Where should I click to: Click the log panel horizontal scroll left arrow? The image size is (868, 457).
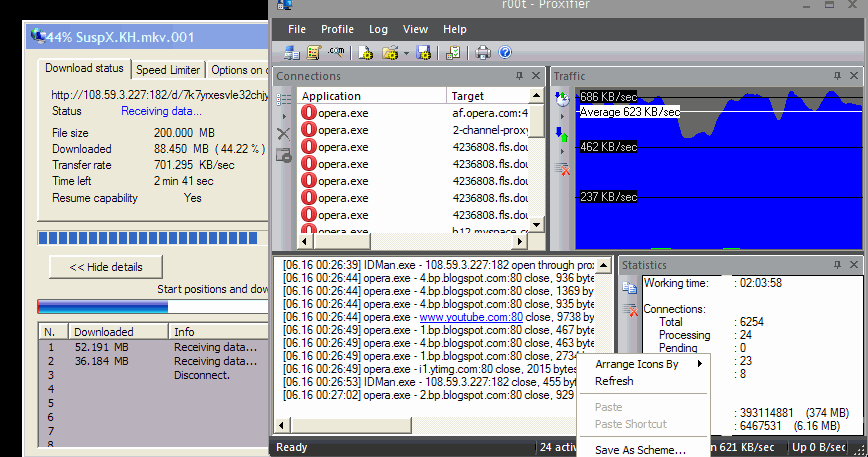(x=282, y=425)
